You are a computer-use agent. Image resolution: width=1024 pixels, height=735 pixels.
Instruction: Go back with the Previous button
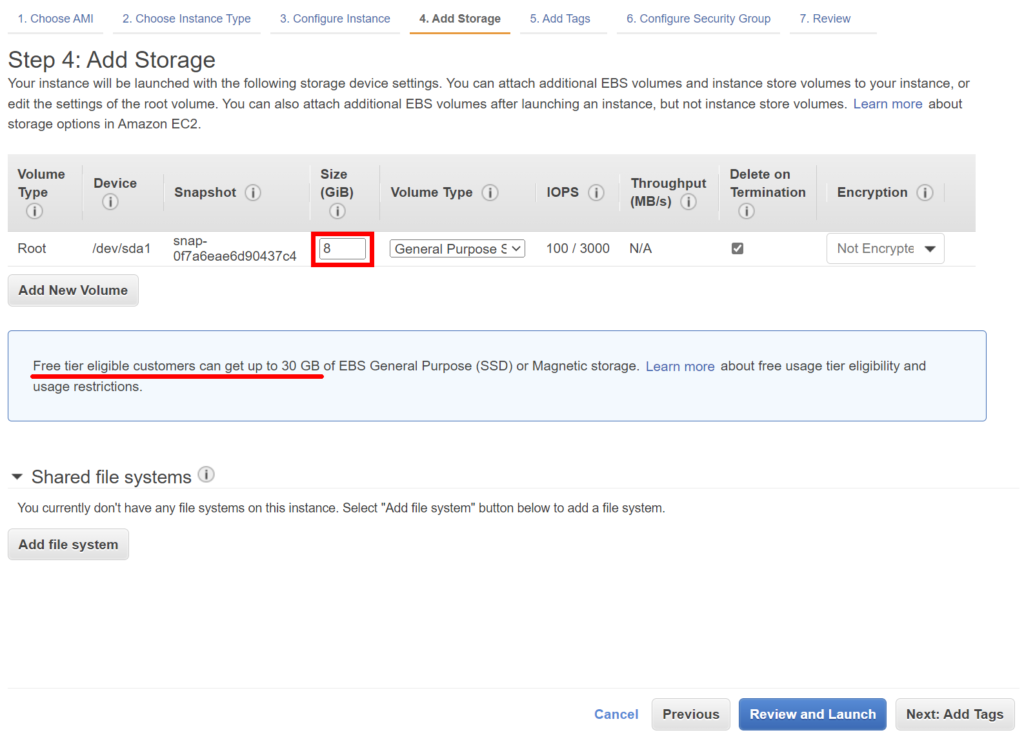point(691,714)
